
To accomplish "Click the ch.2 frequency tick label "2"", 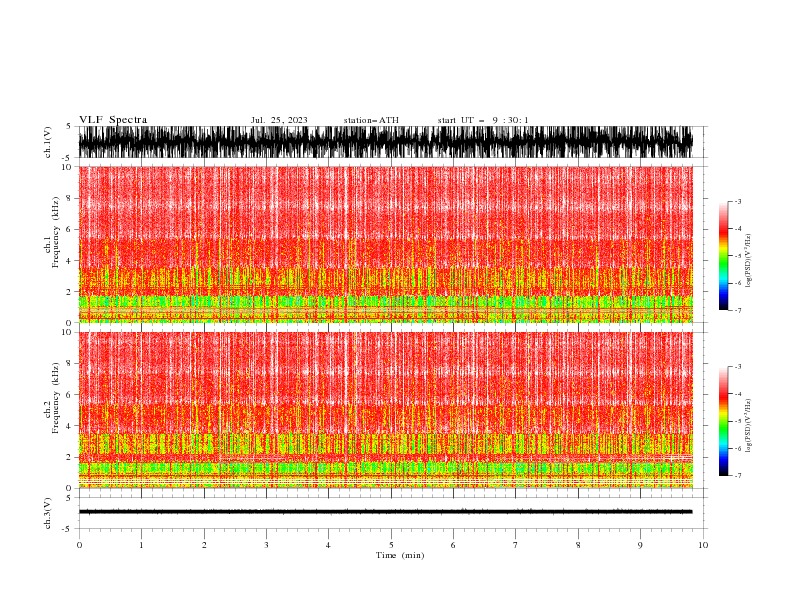I will pyautogui.click(x=70, y=457).
